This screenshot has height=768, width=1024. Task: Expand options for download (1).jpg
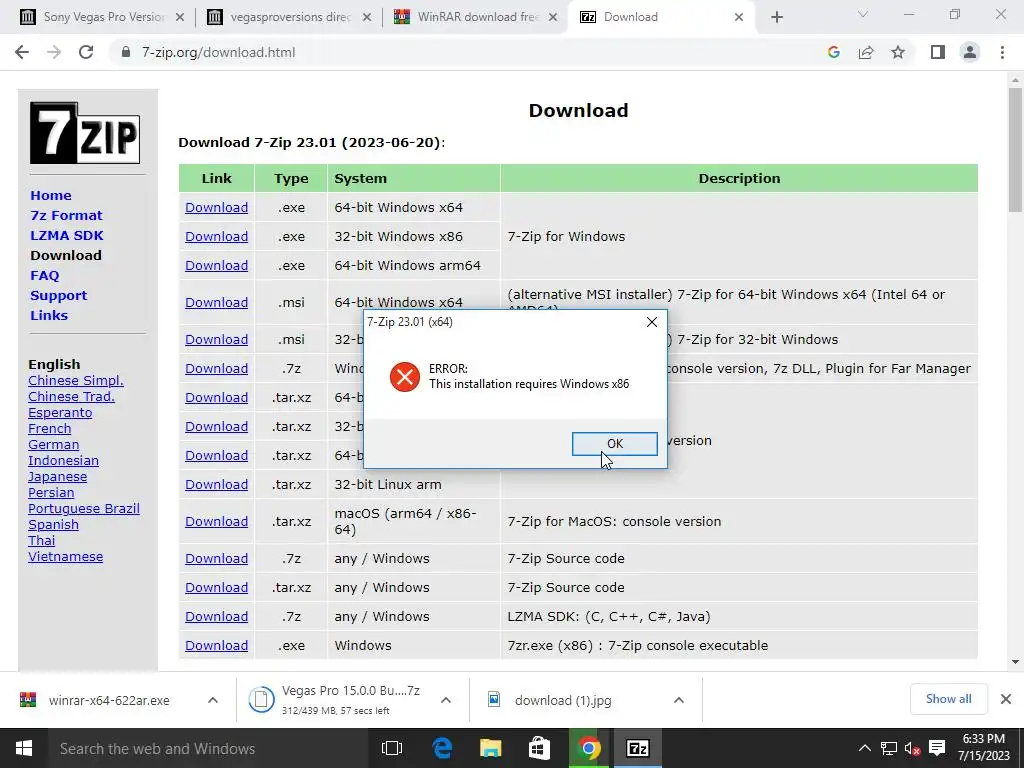(x=679, y=700)
